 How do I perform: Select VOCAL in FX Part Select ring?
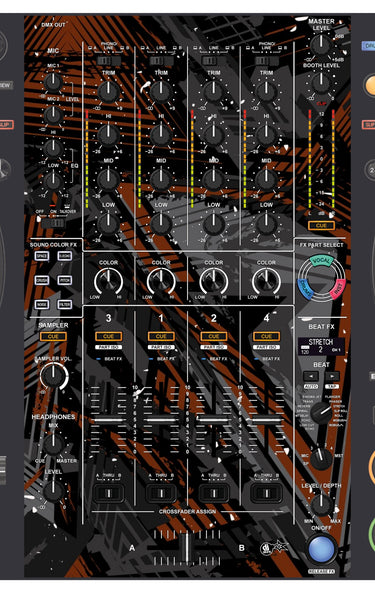(x=321, y=260)
